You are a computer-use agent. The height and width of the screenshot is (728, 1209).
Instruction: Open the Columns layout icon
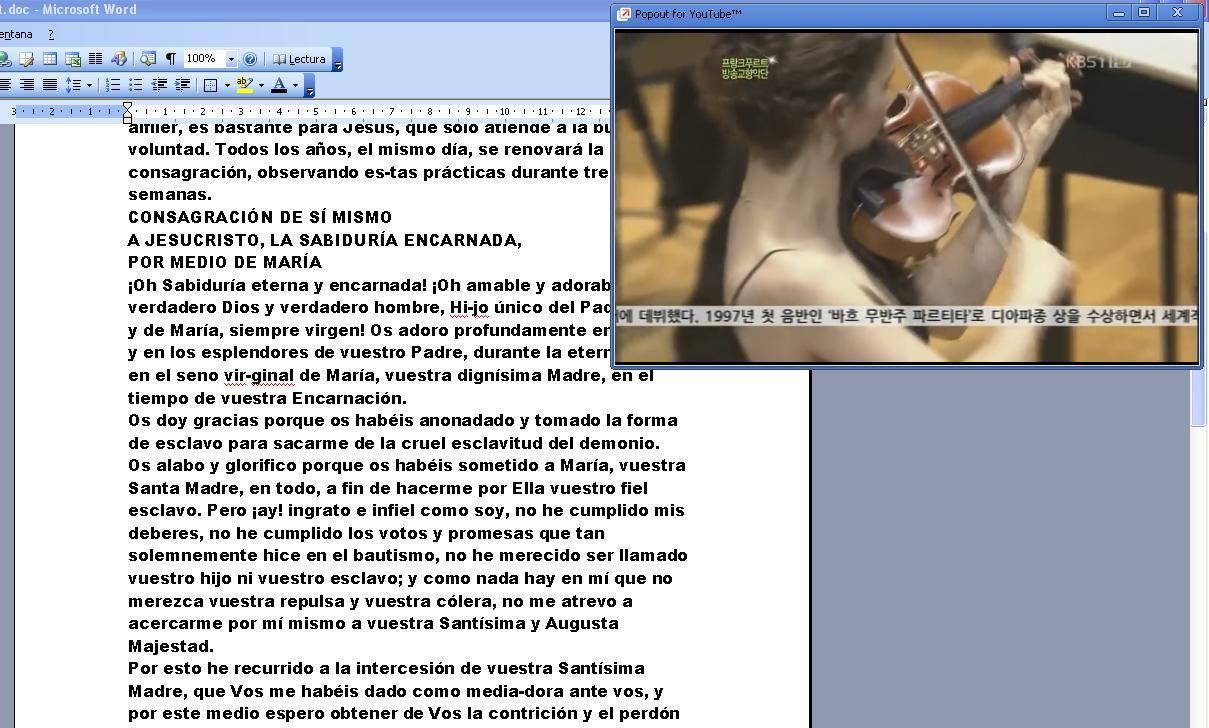pos(95,59)
